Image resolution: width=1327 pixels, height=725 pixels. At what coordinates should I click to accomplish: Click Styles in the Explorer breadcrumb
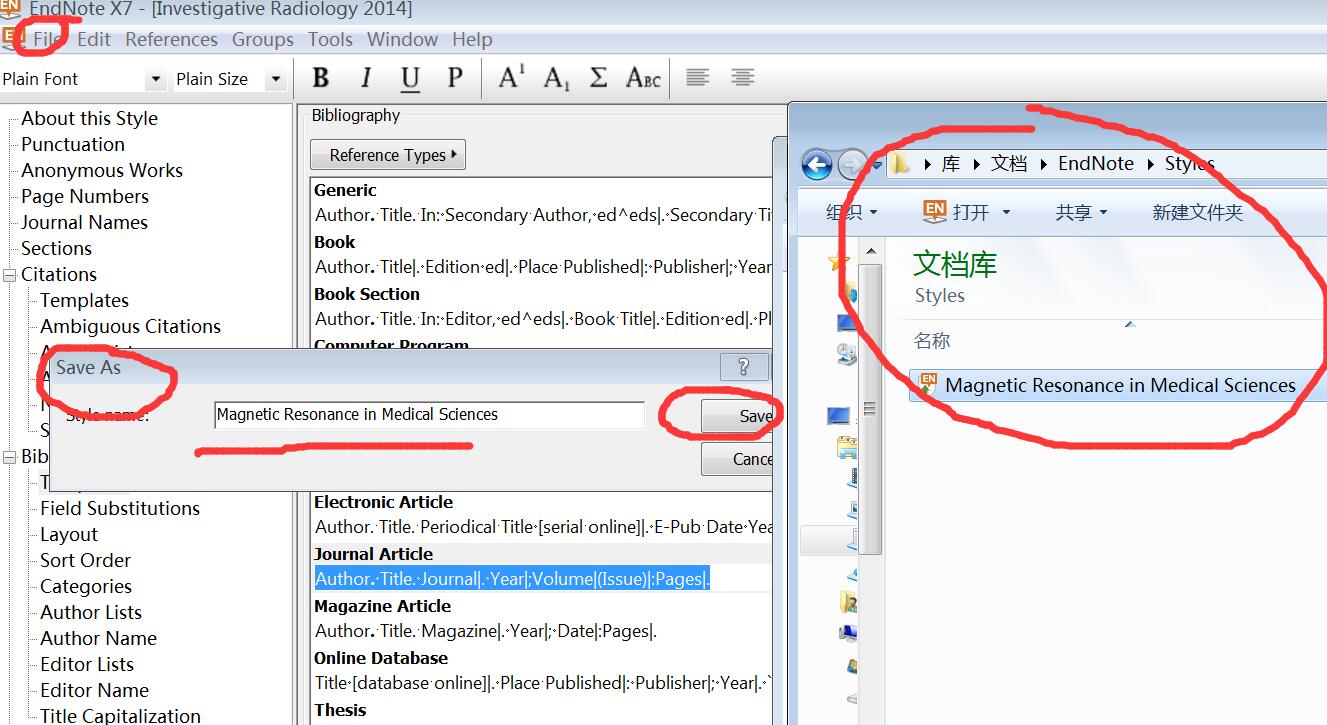1189,164
